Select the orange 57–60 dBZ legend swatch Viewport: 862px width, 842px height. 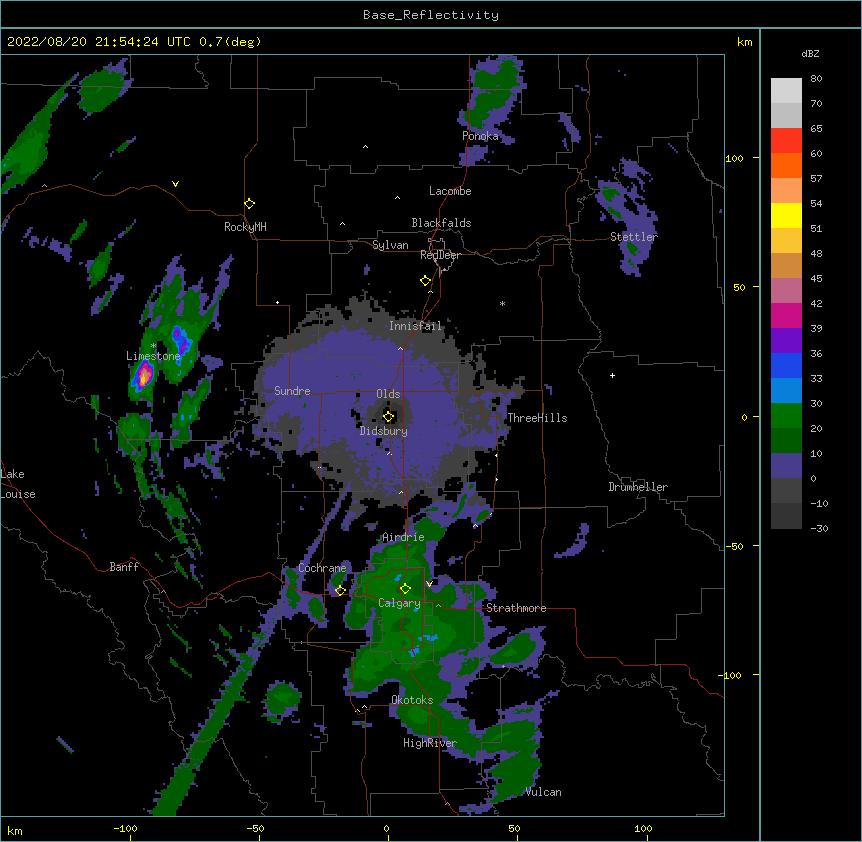[x=786, y=165]
